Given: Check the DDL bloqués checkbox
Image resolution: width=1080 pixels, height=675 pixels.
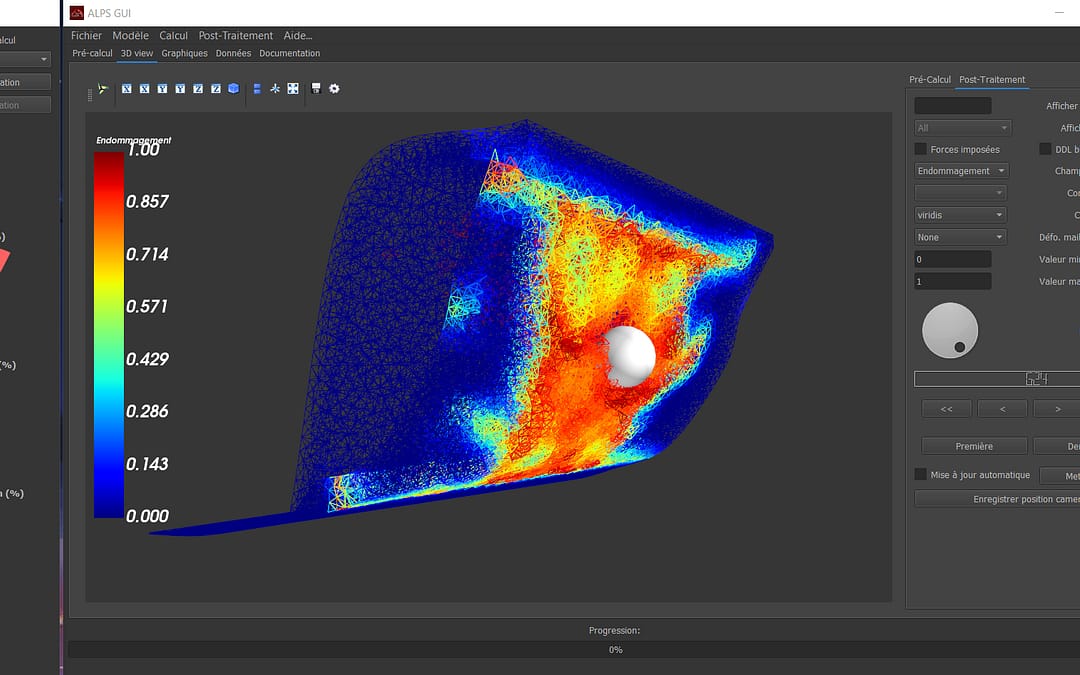Looking at the screenshot, I should coord(1045,149).
